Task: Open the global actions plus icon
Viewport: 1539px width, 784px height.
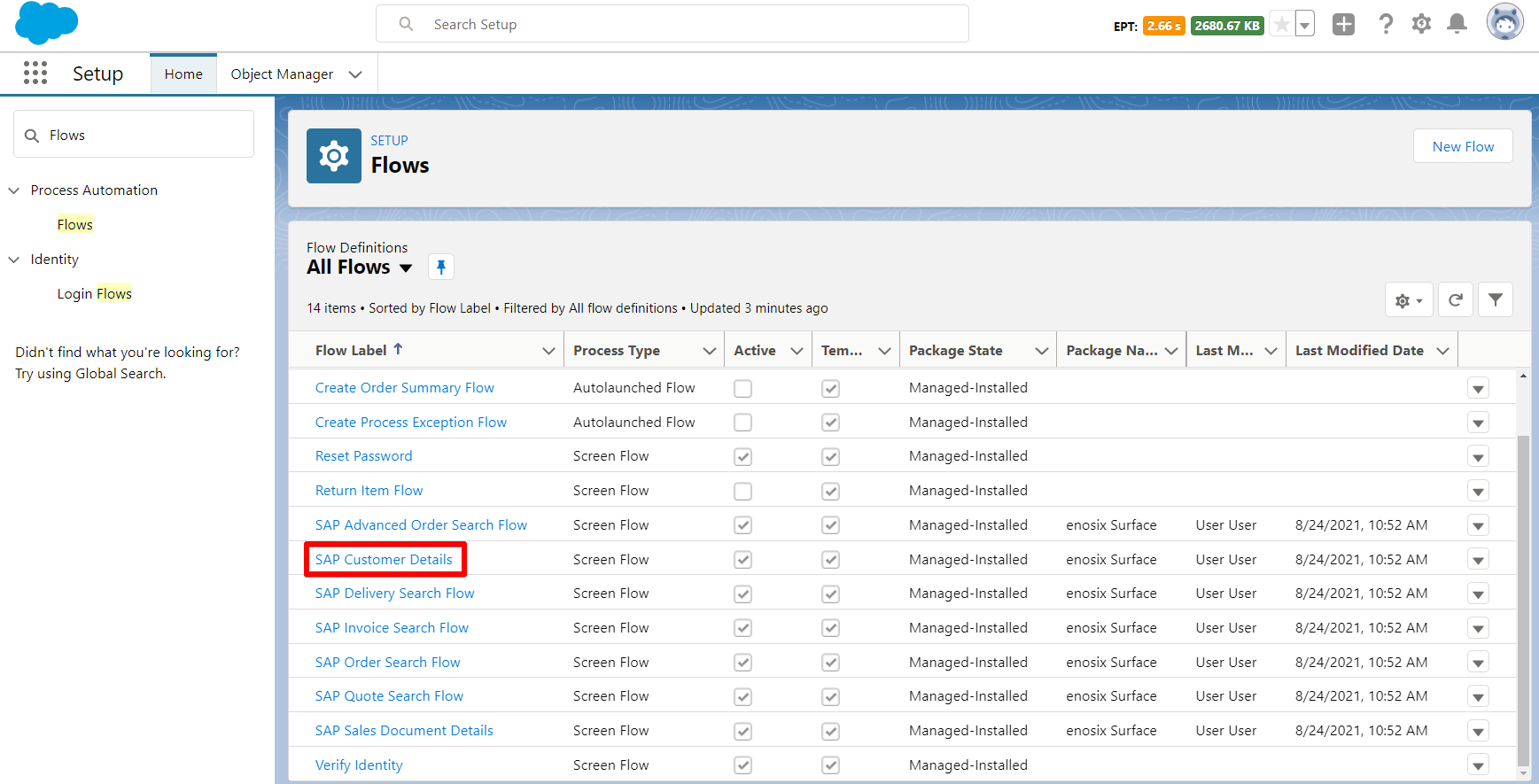Action: point(1343,25)
